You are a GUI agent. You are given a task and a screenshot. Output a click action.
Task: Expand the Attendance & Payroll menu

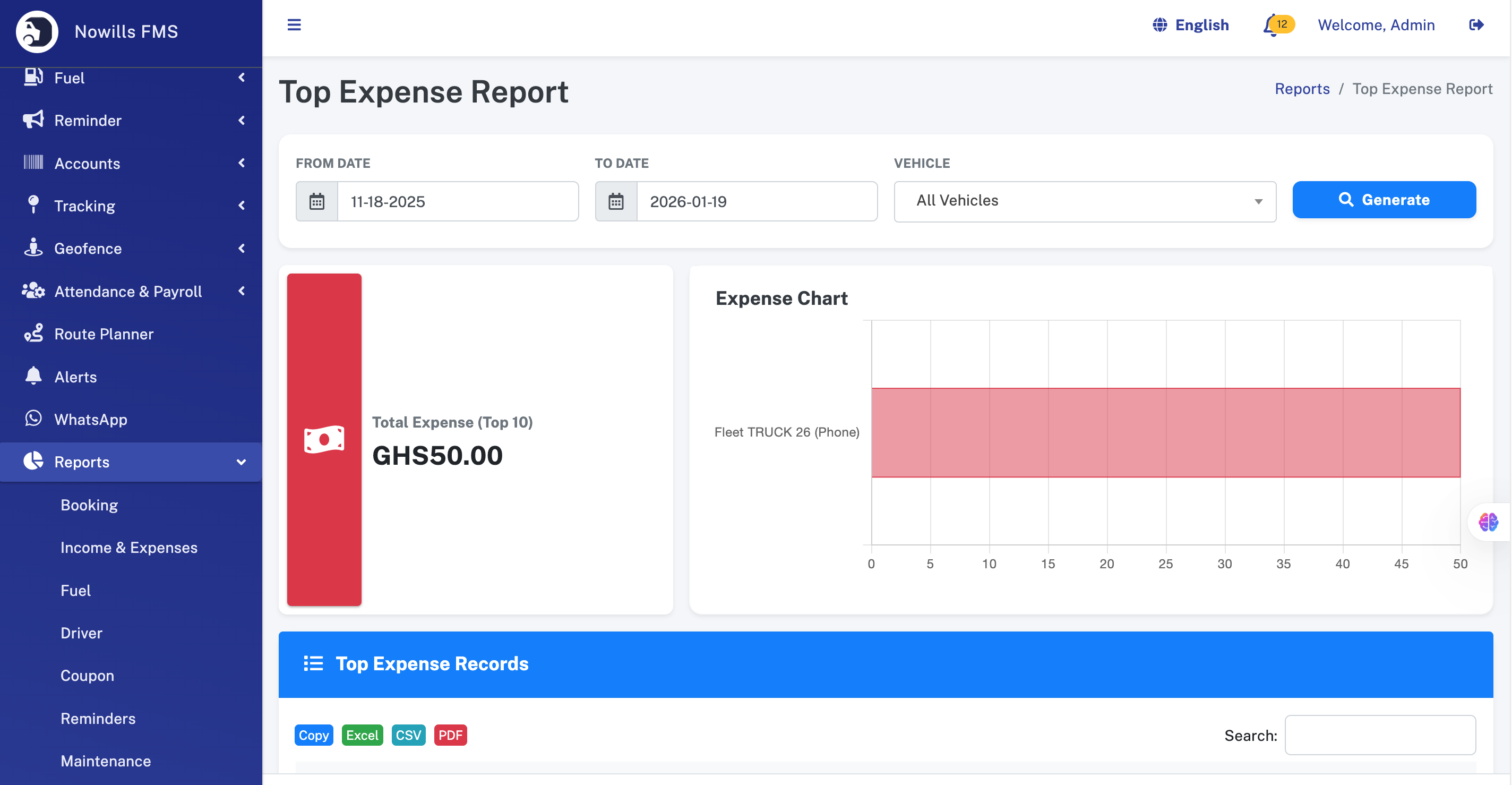click(127, 291)
